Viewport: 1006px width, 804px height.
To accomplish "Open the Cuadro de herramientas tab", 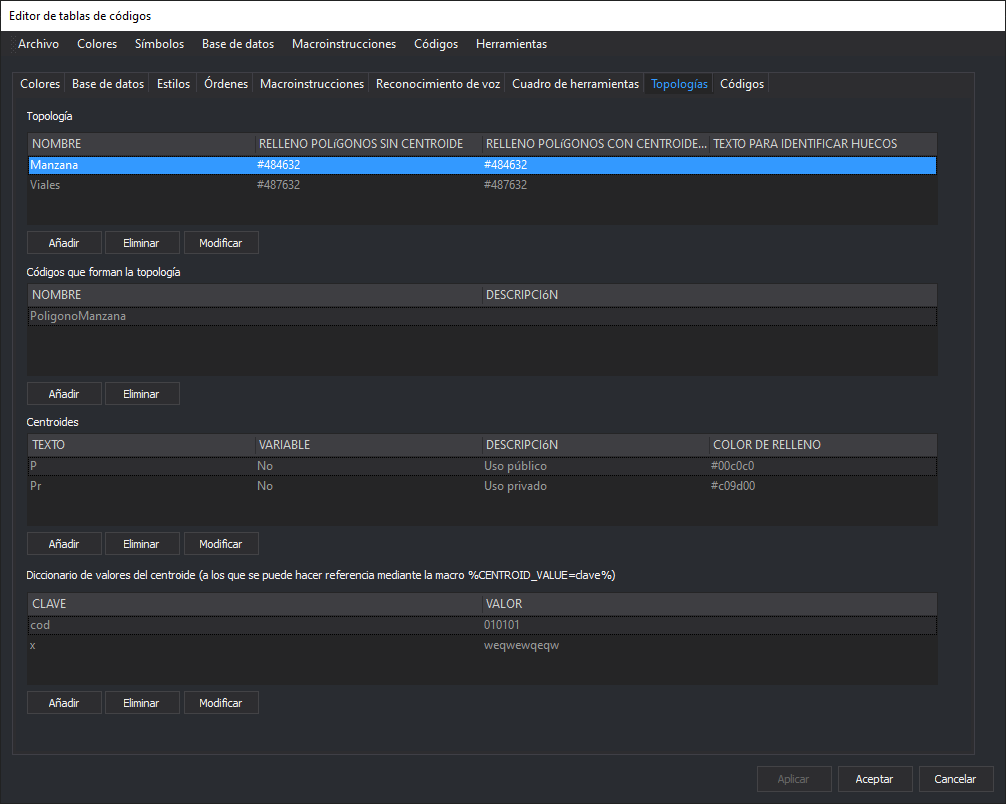I will click(575, 84).
